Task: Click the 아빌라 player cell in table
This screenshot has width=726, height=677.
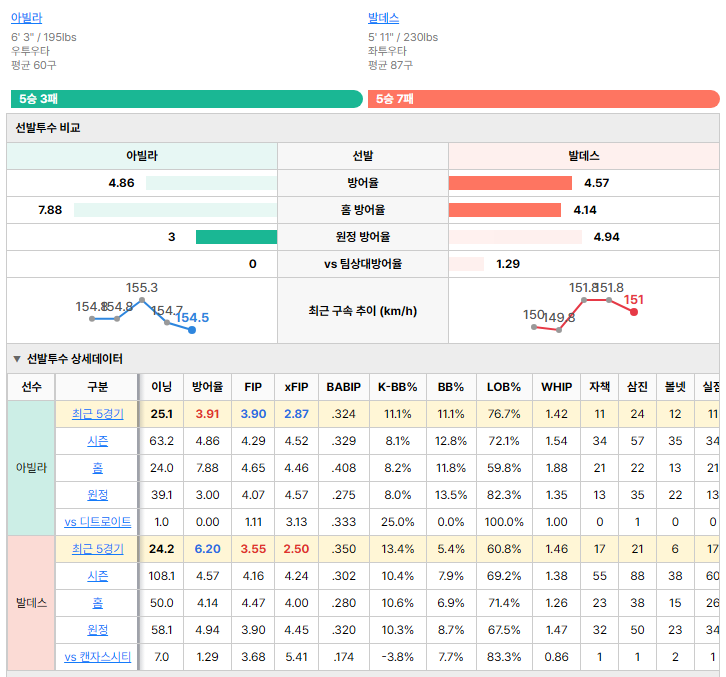Action: click(x=31, y=468)
